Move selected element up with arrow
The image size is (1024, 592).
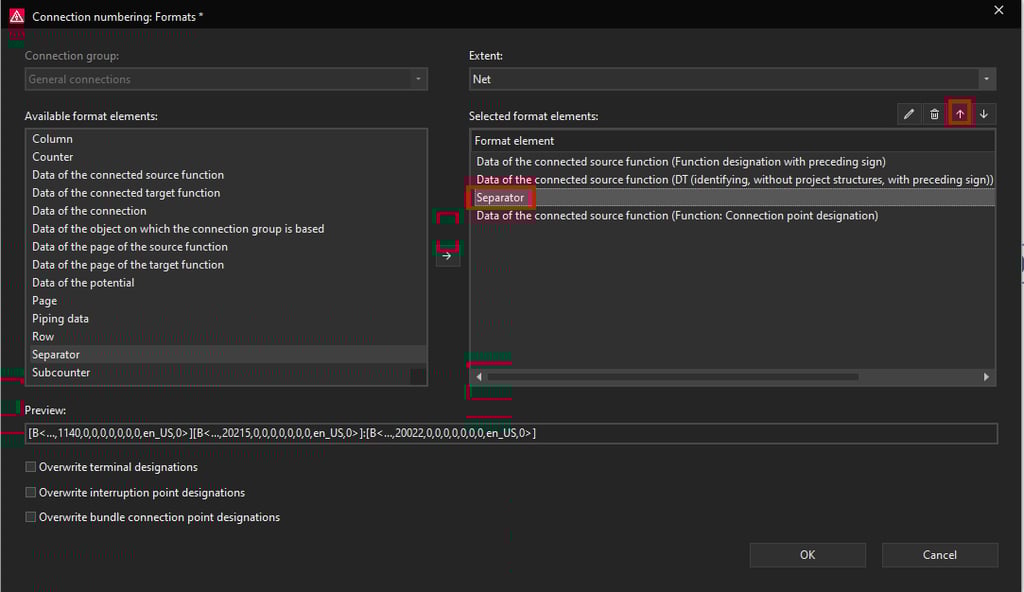coord(959,114)
